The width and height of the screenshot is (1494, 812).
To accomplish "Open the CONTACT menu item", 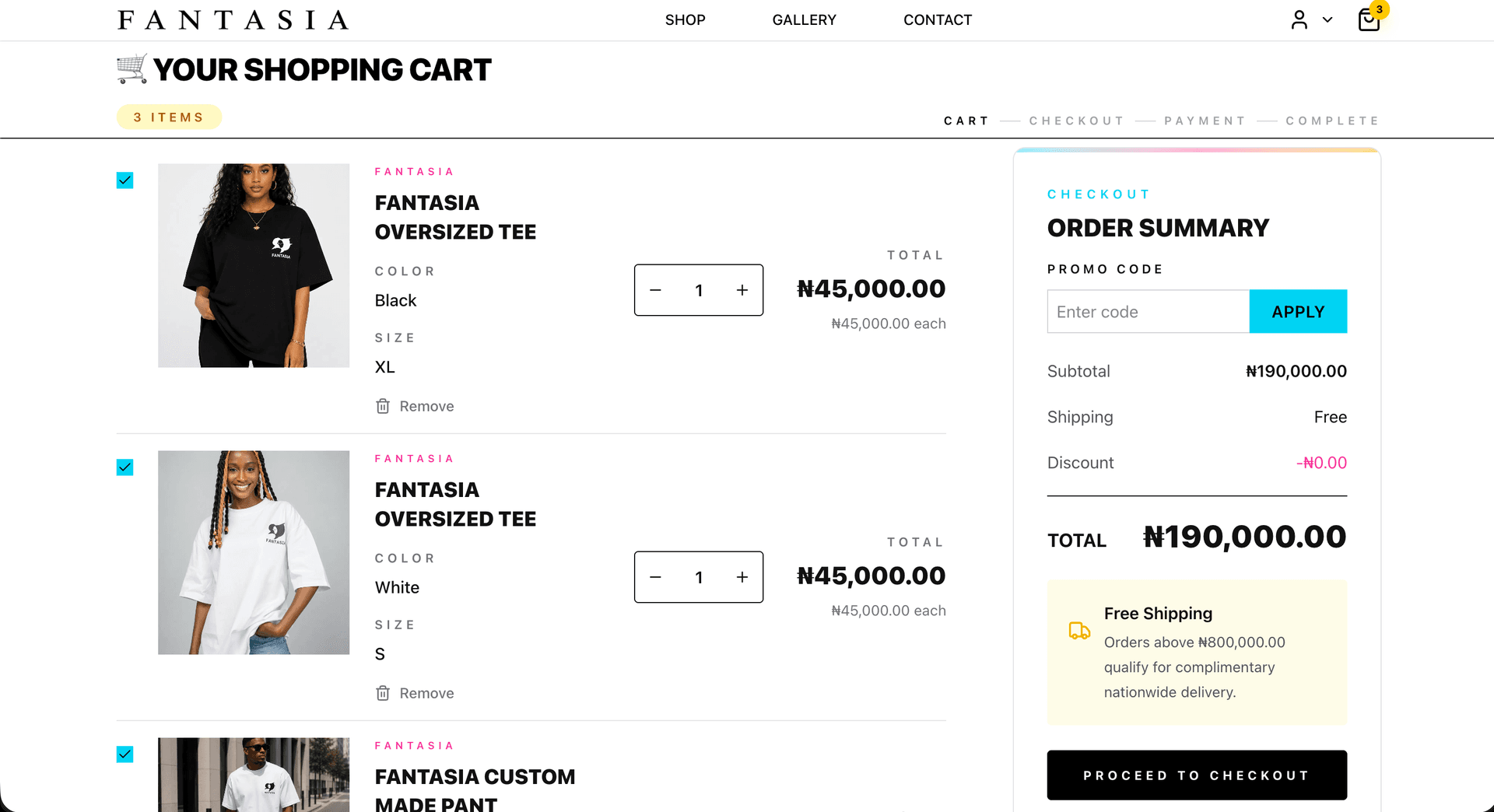I will tap(938, 20).
